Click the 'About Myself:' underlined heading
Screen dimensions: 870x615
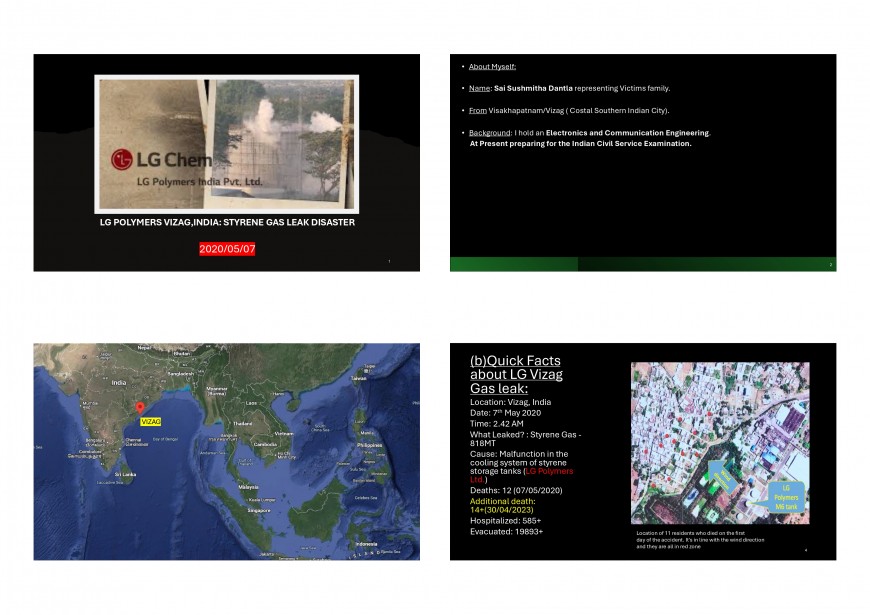492,67
